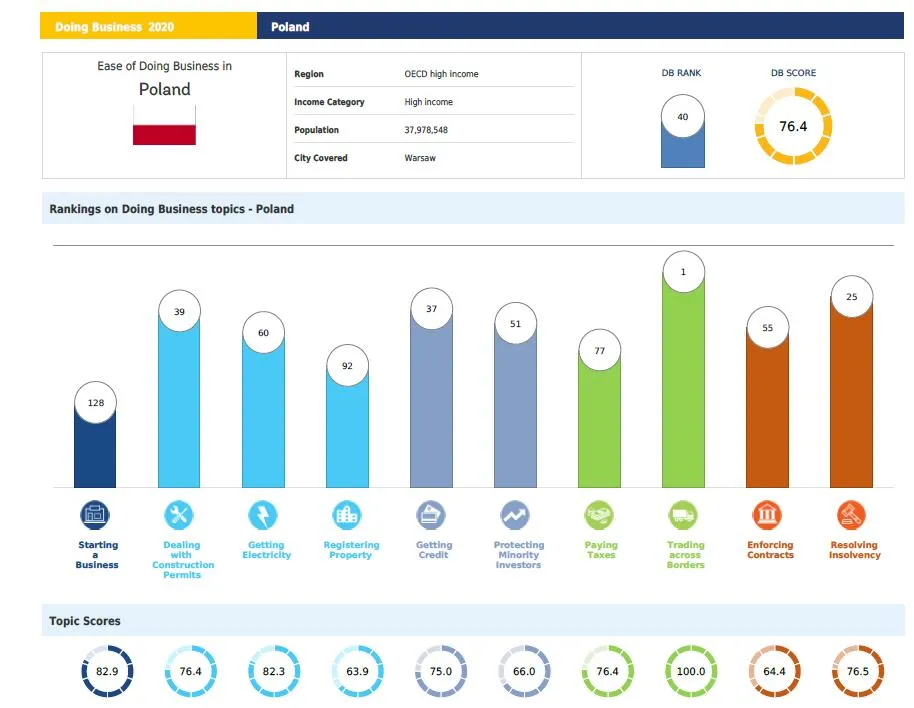This screenshot has height=708, width=914.
Task: Click the Enforcing Contracts courthouse icon
Action: tap(767, 516)
